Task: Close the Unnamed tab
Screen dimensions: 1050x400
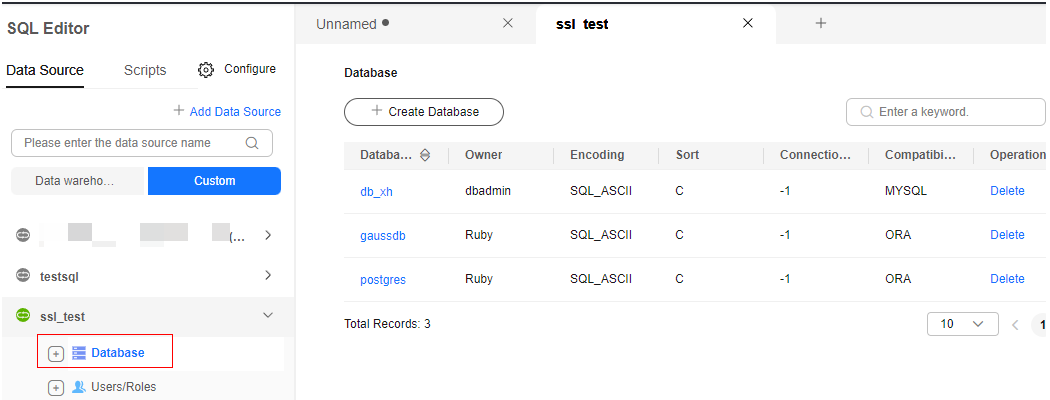Action: click(508, 23)
